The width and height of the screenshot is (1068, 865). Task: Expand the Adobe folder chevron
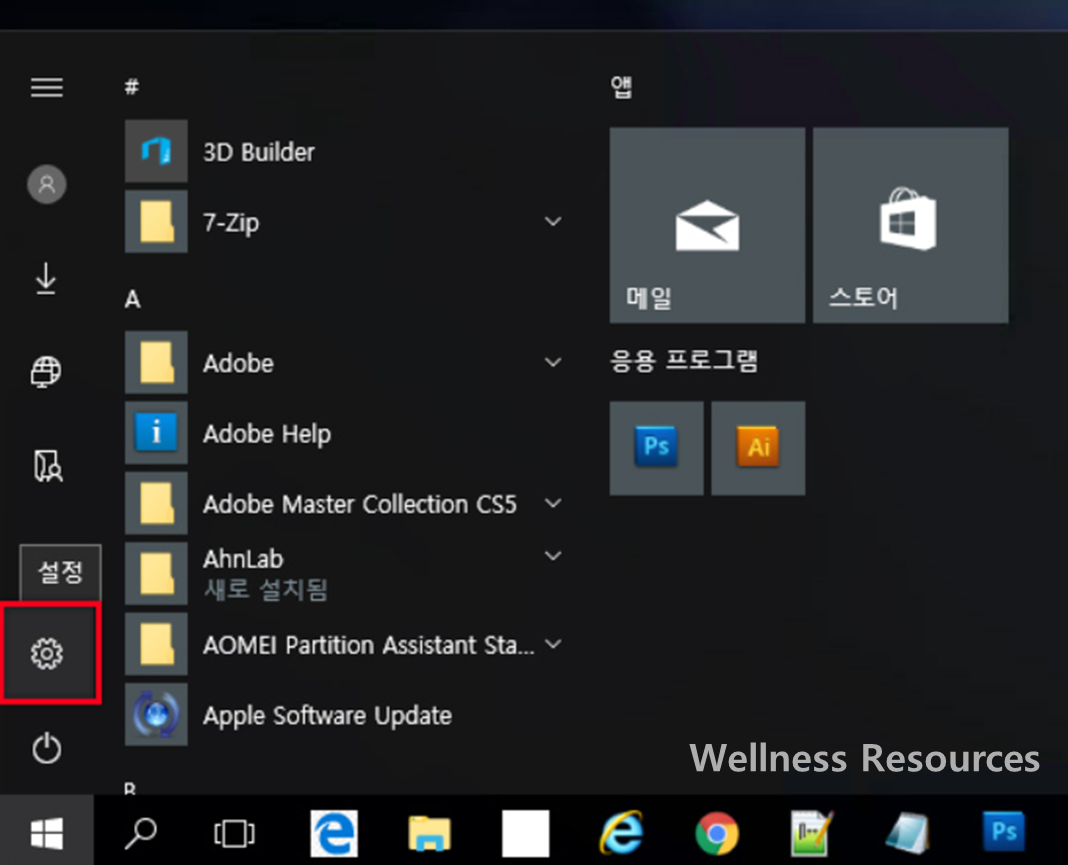[x=553, y=362]
